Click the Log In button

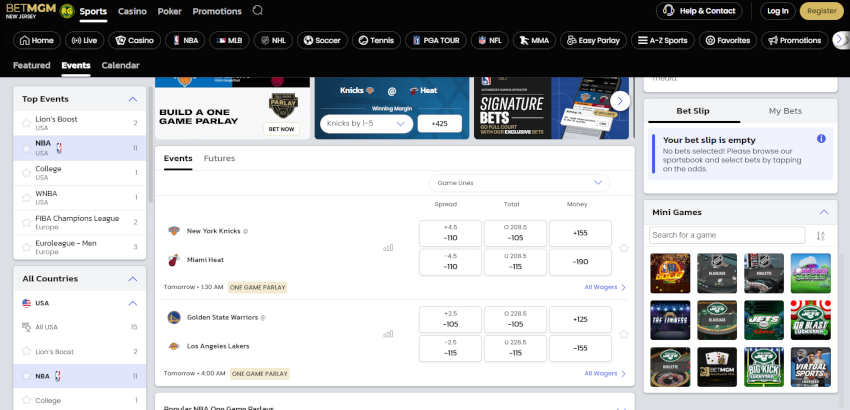pos(777,11)
